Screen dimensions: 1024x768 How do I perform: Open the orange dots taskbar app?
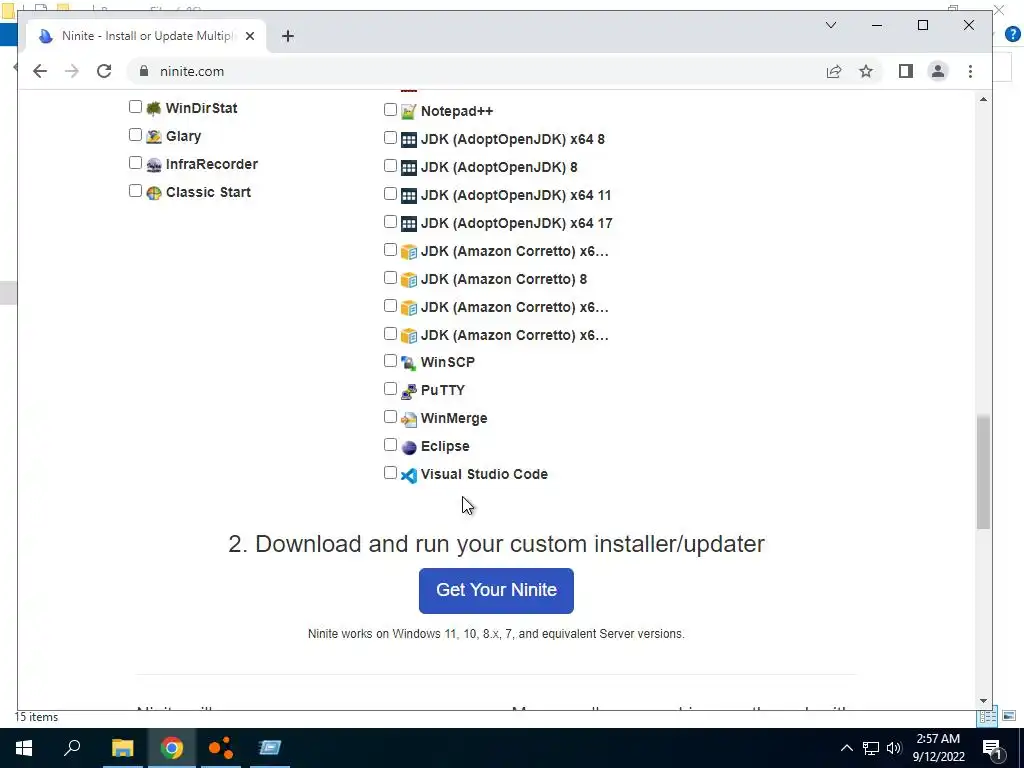point(221,748)
